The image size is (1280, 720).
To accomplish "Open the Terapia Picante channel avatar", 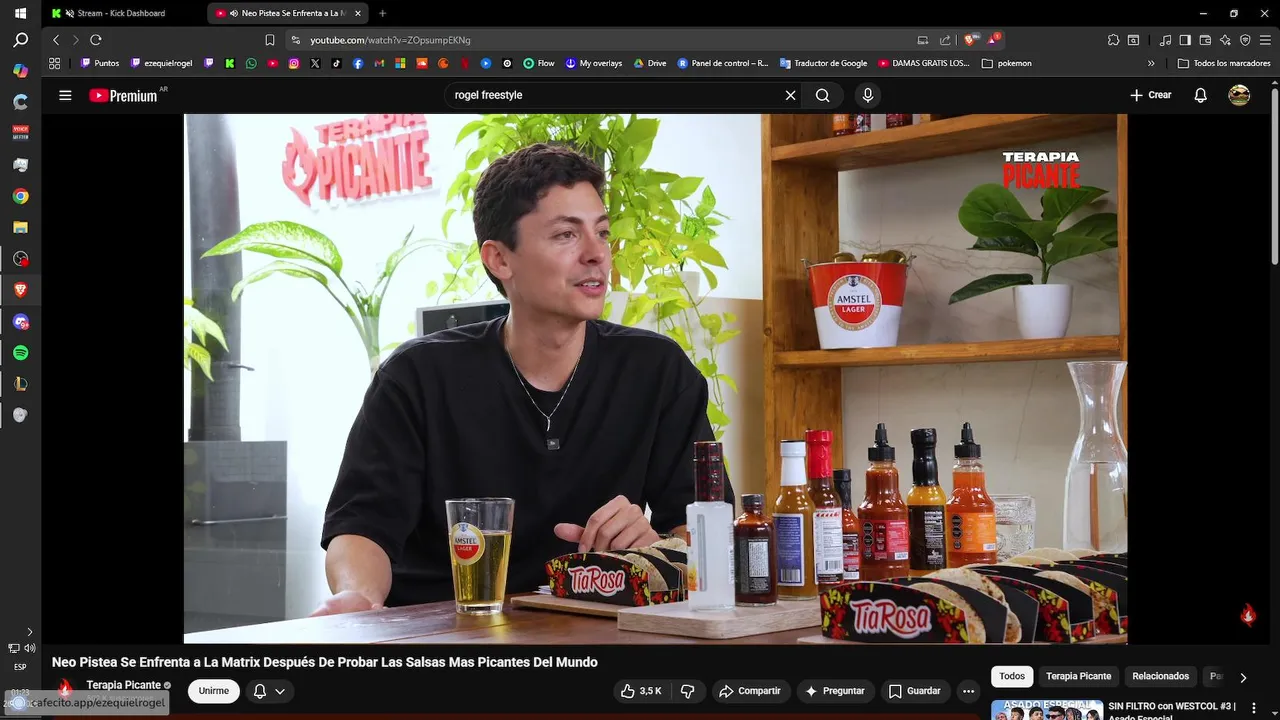I will coord(65,690).
